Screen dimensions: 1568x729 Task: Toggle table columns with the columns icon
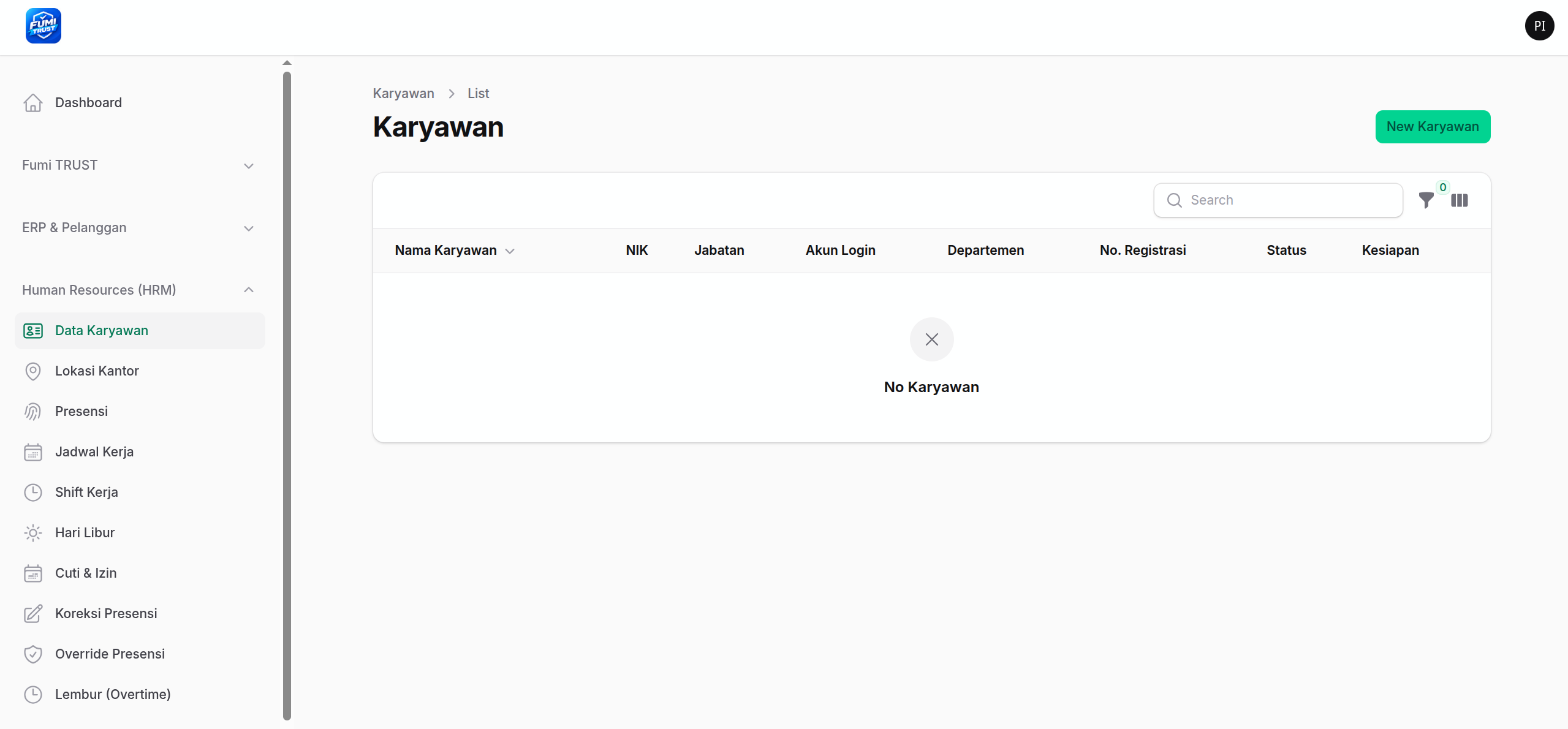[1459, 200]
